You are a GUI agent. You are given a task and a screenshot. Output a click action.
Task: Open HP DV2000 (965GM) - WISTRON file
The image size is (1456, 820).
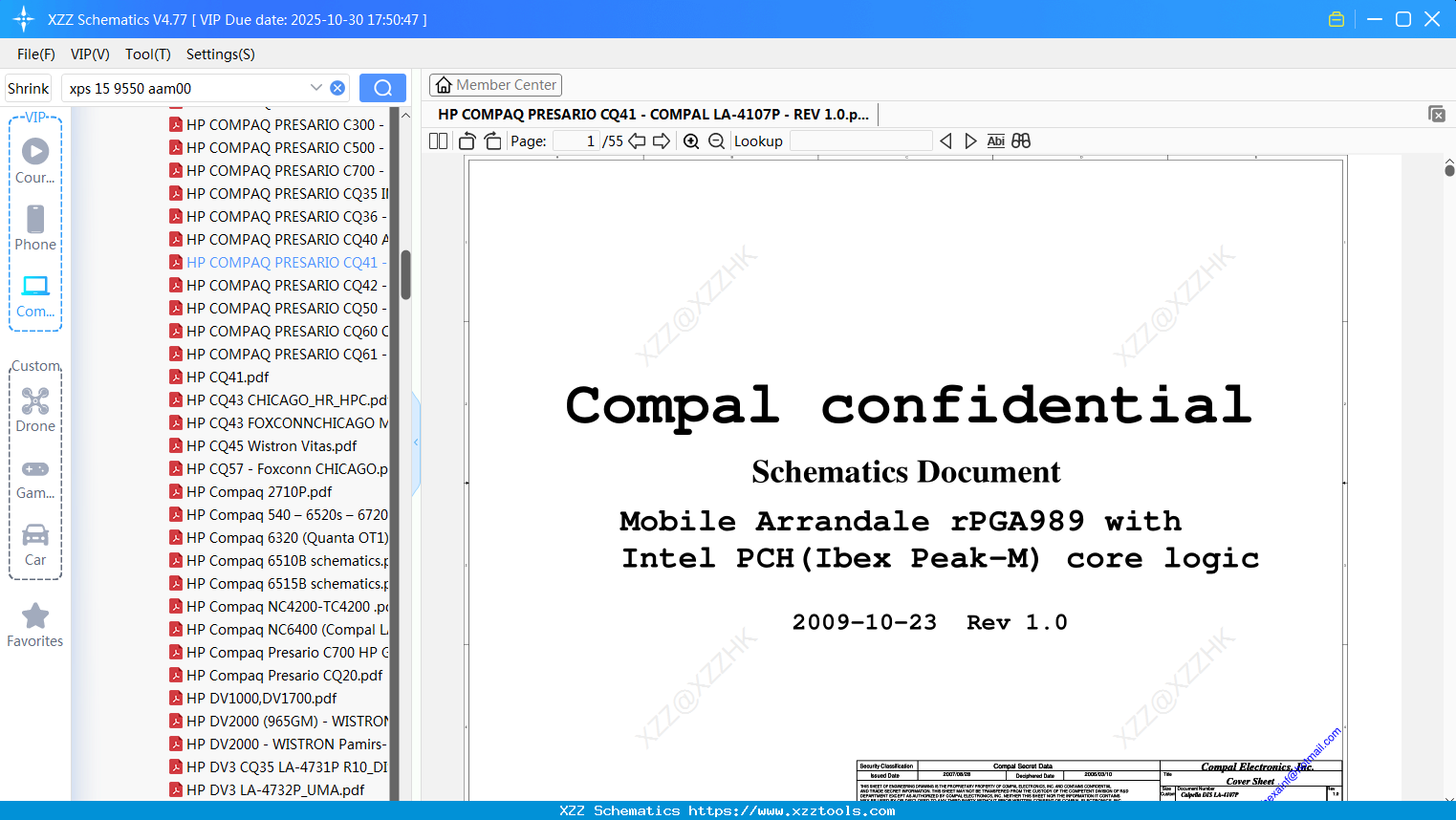tap(277, 721)
